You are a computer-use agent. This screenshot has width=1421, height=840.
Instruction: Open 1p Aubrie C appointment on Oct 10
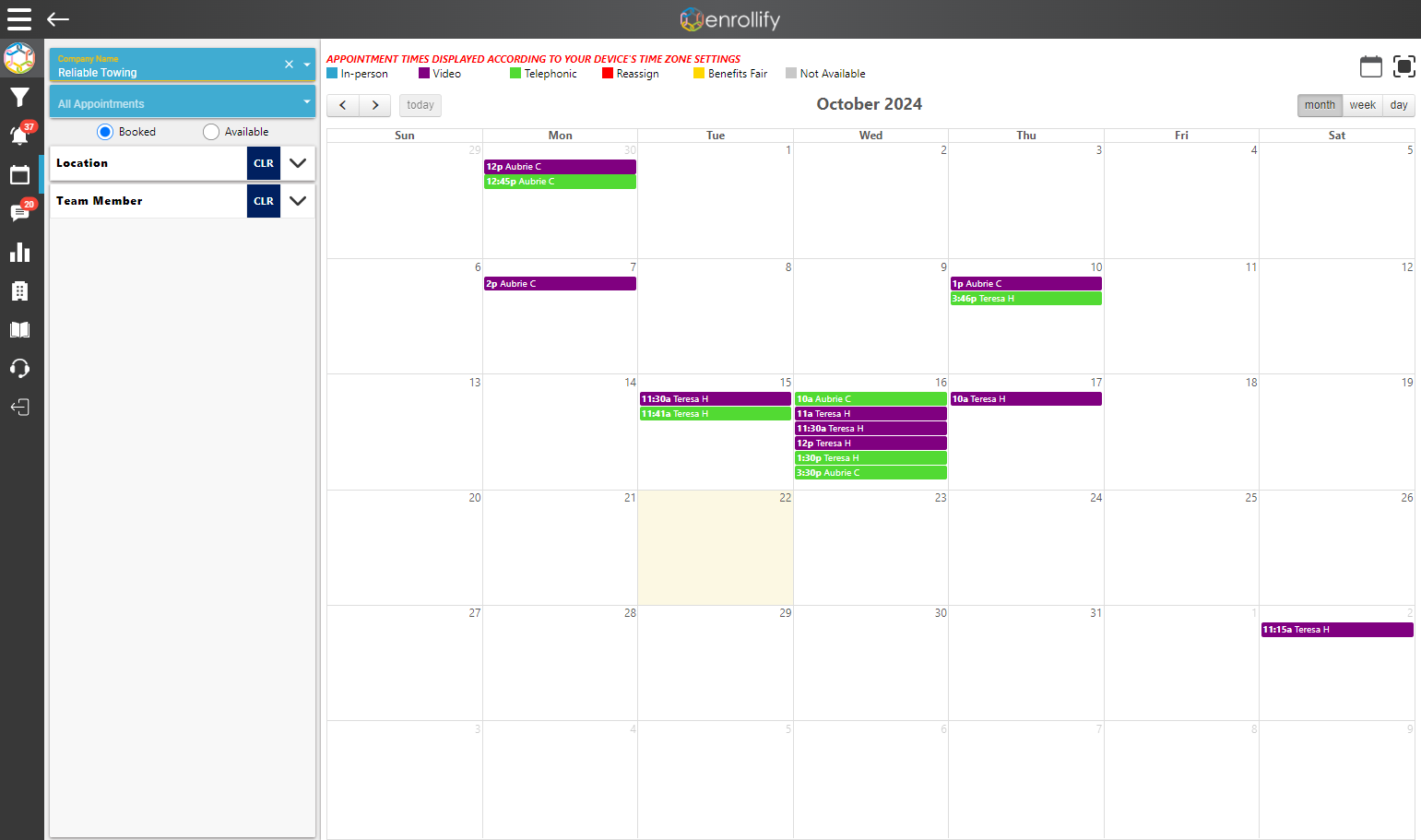(1026, 284)
